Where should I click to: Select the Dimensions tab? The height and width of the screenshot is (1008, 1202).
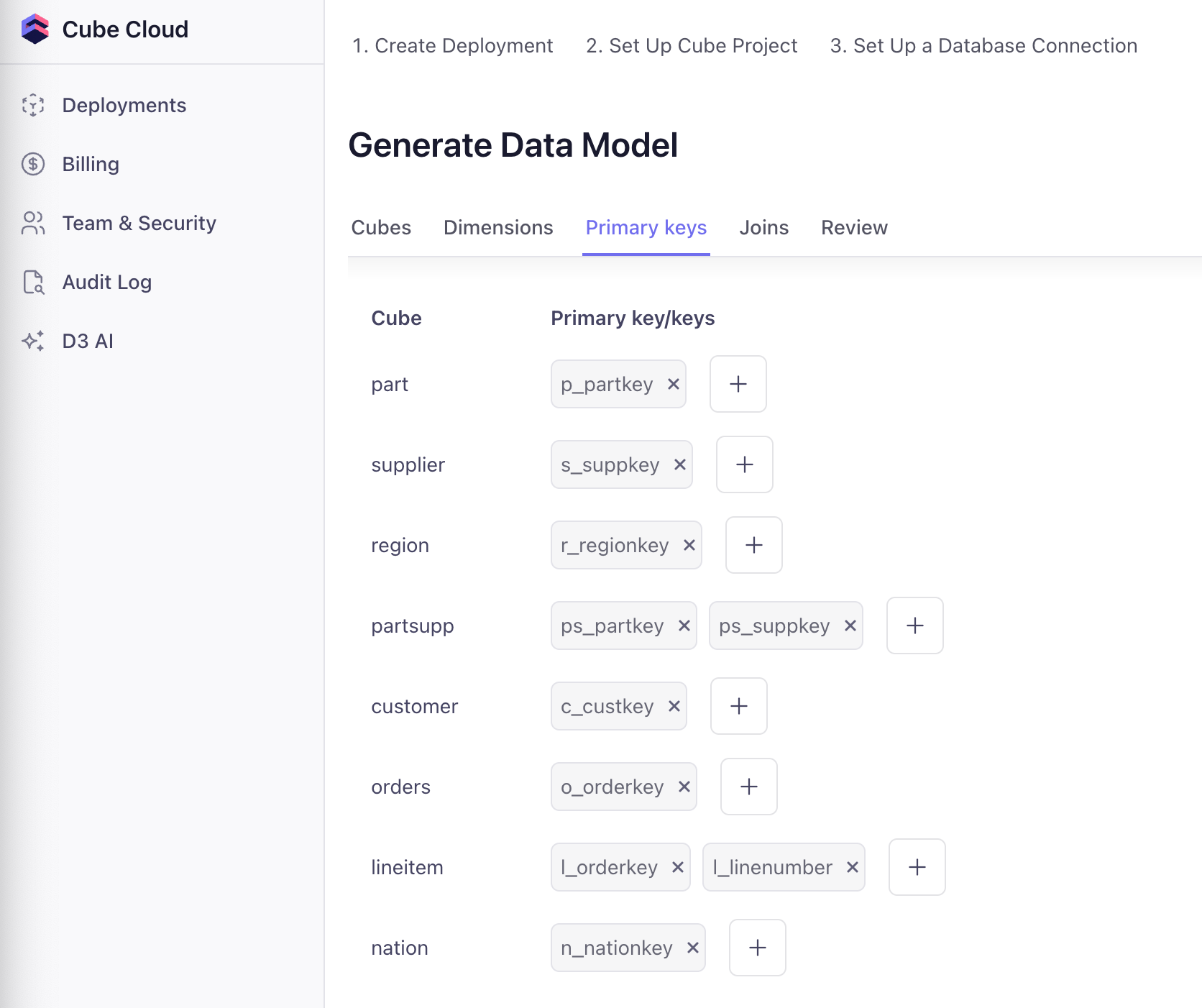498,228
